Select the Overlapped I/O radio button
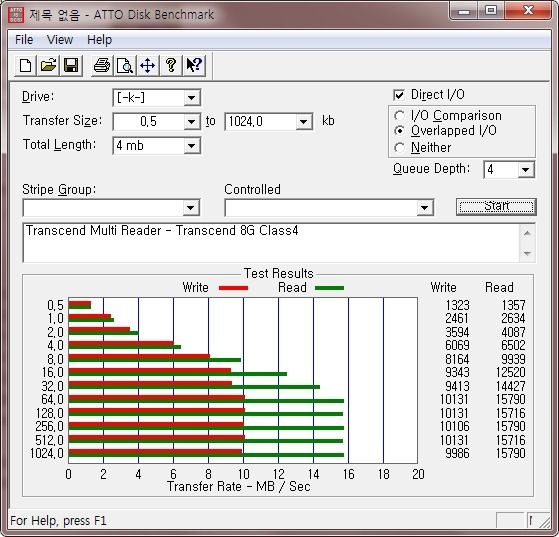 click(x=399, y=131)
